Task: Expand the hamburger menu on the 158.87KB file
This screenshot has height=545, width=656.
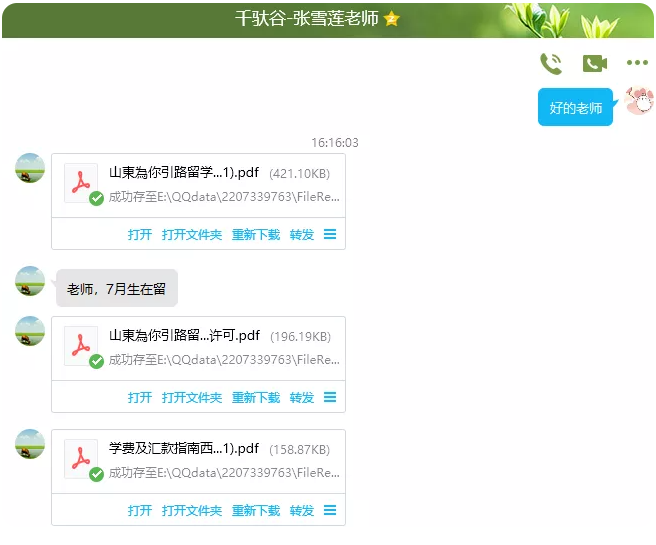Action: tap(330, 510)
